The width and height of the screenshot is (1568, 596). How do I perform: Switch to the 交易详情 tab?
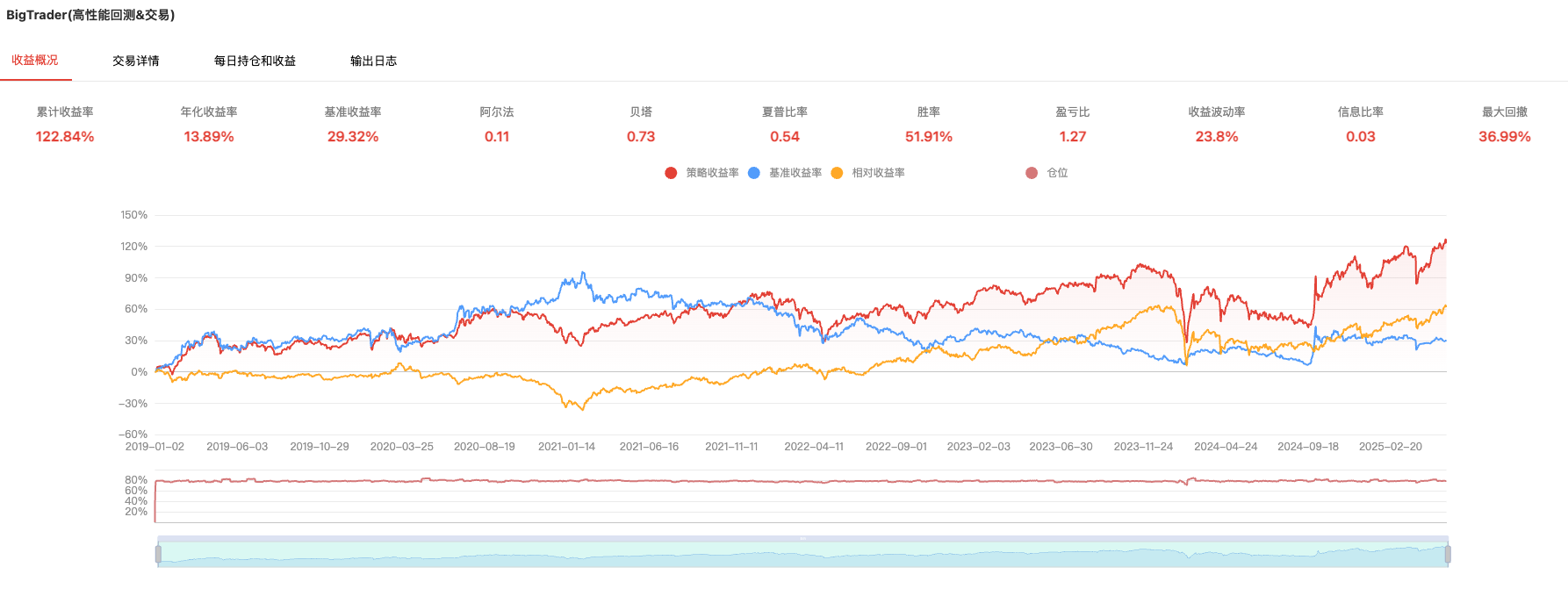tap(136, 61)
